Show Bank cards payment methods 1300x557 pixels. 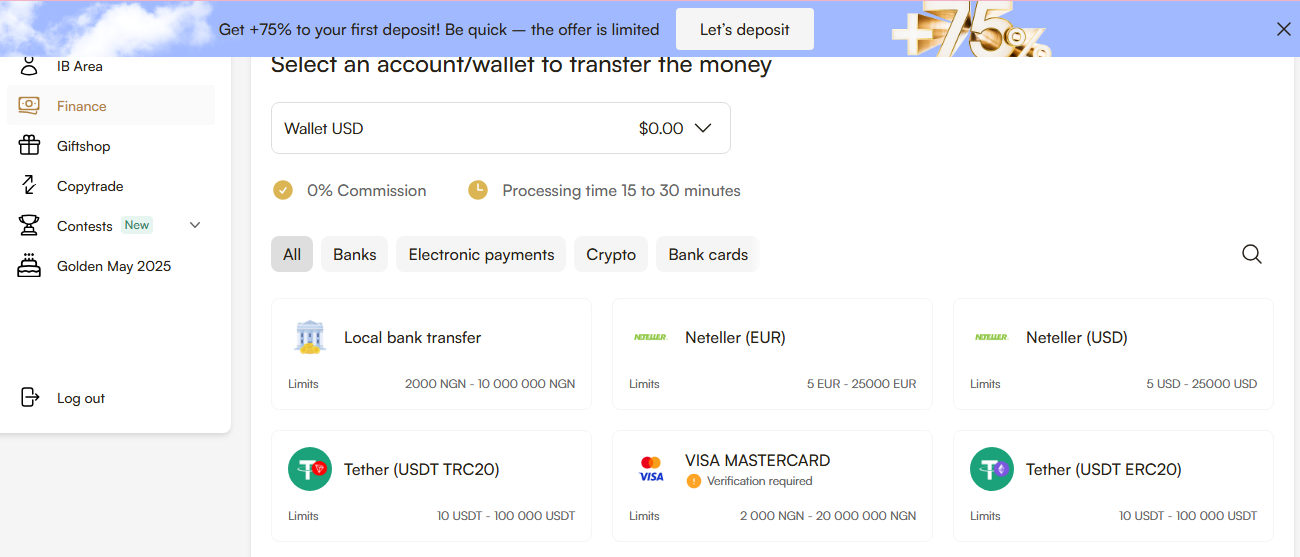(x=708, y=255)
